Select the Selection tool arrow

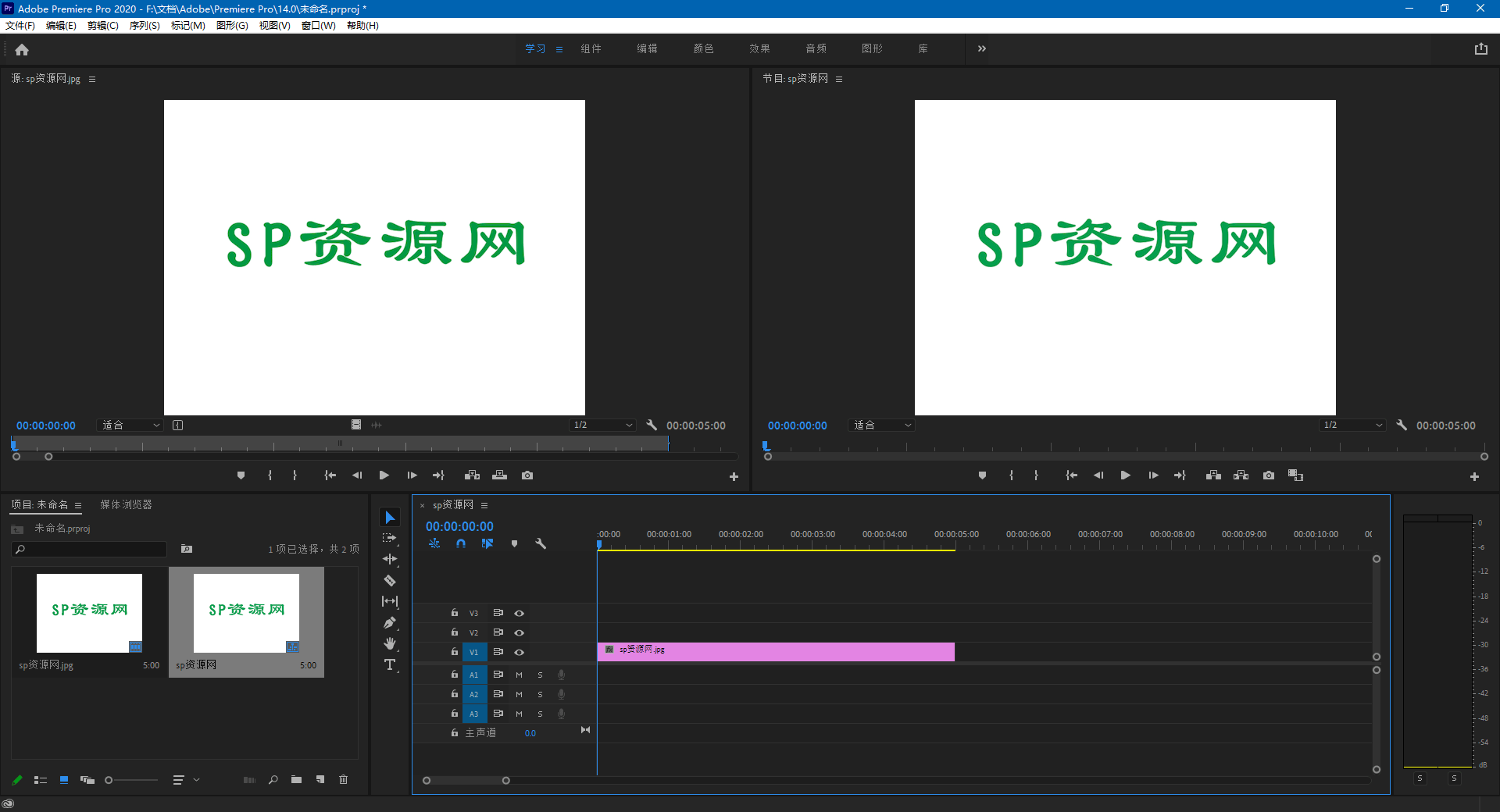[390, 518]
